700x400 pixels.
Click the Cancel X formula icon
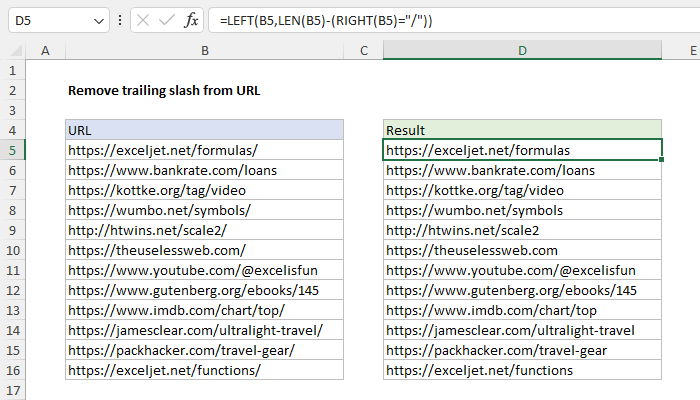click(143, 21)
